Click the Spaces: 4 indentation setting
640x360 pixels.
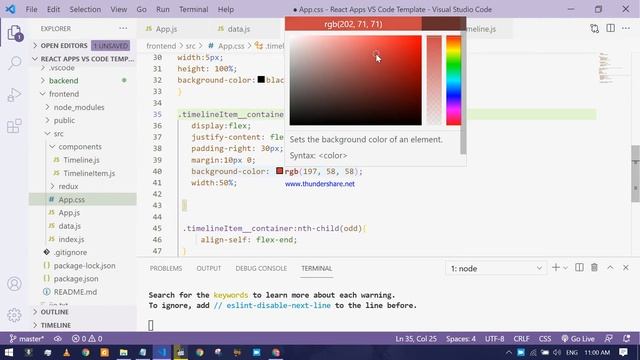point(461,339)
